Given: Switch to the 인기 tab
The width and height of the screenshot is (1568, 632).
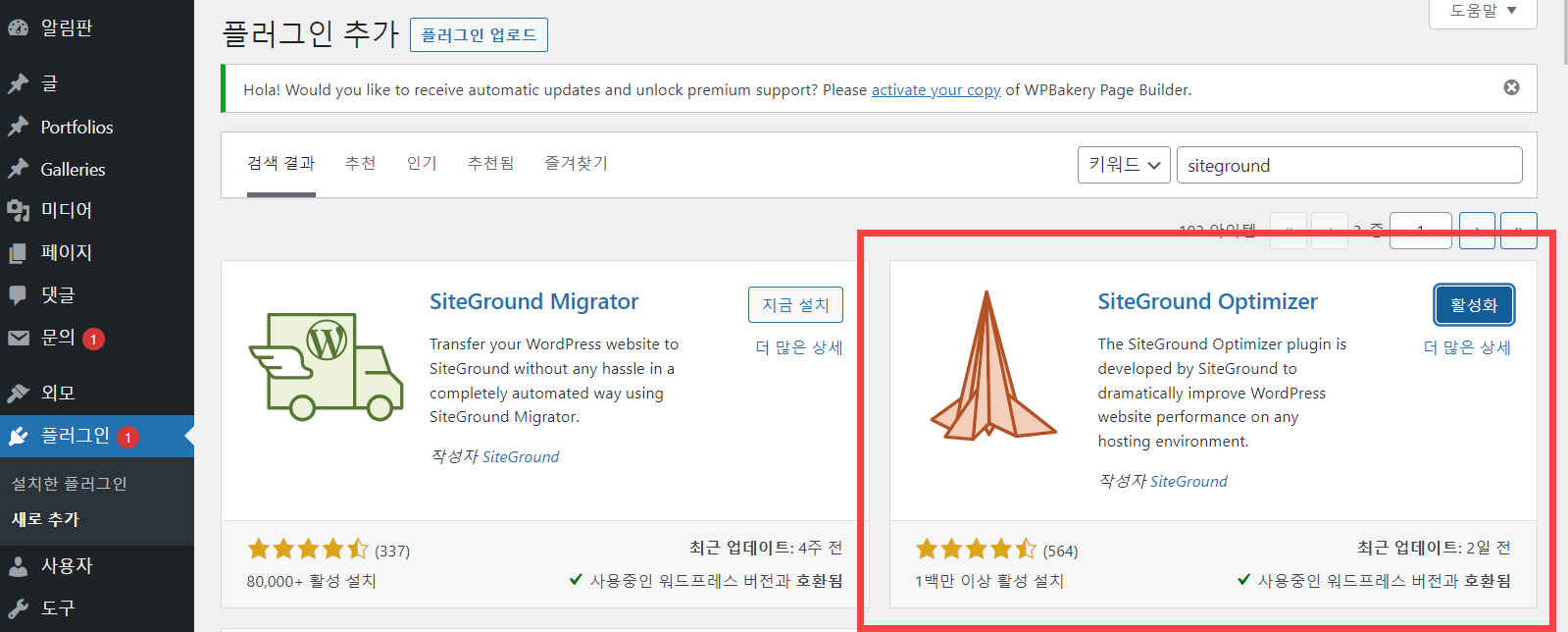Looking at the screenshot, I should (422, 163).
